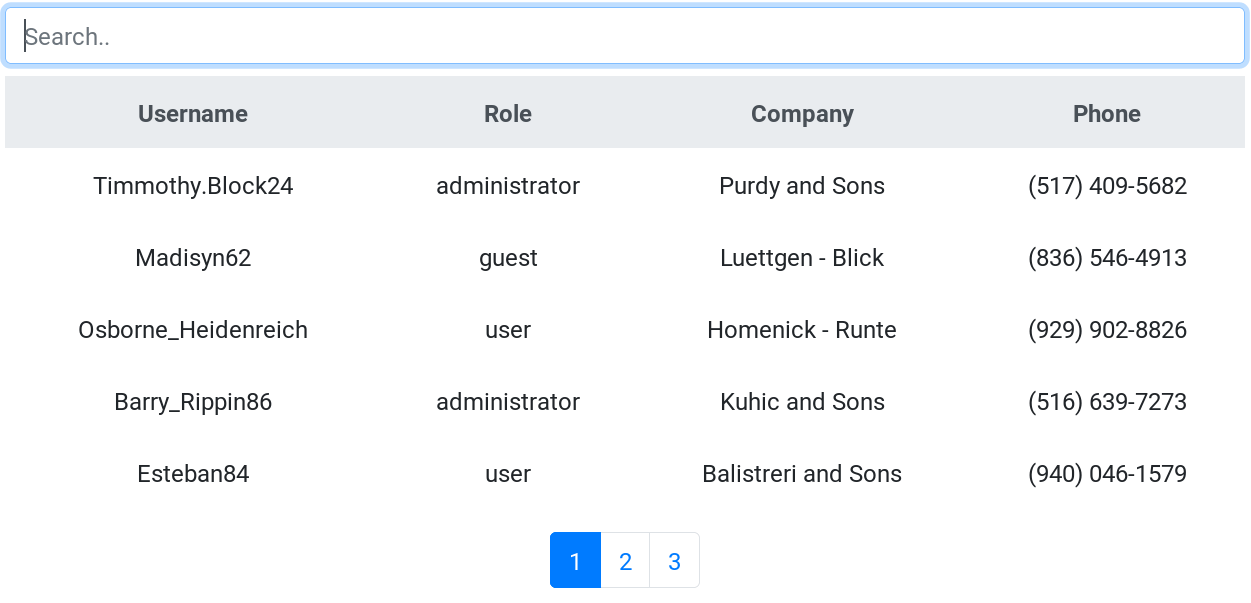The width and height of the screenshot is (1251, 603).
Task: Select Kuhic and Sons company
Action: (802, 402)
